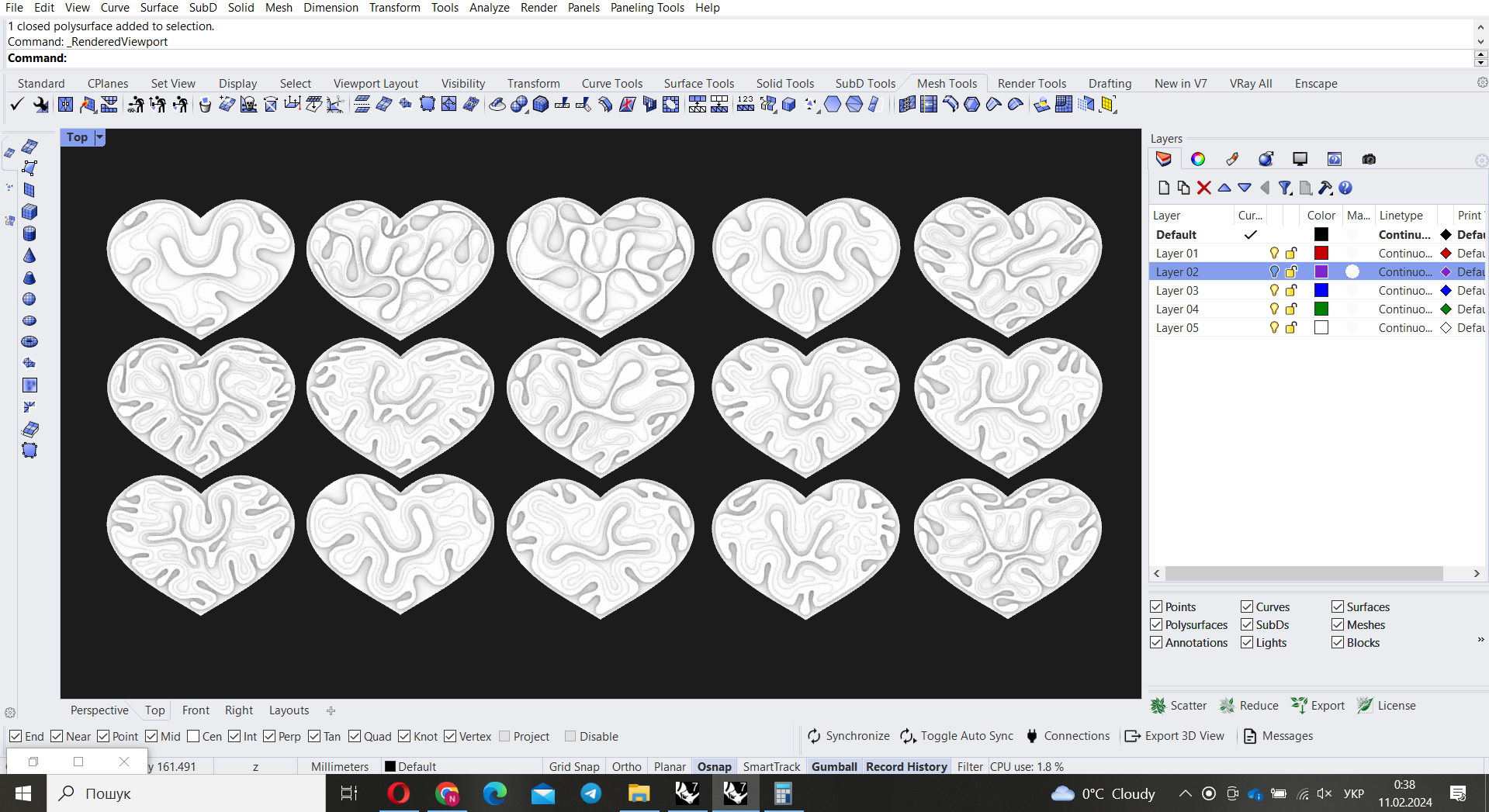
Task: Click the mesh sphere icon in toolbar
Action: click(519, 104)
